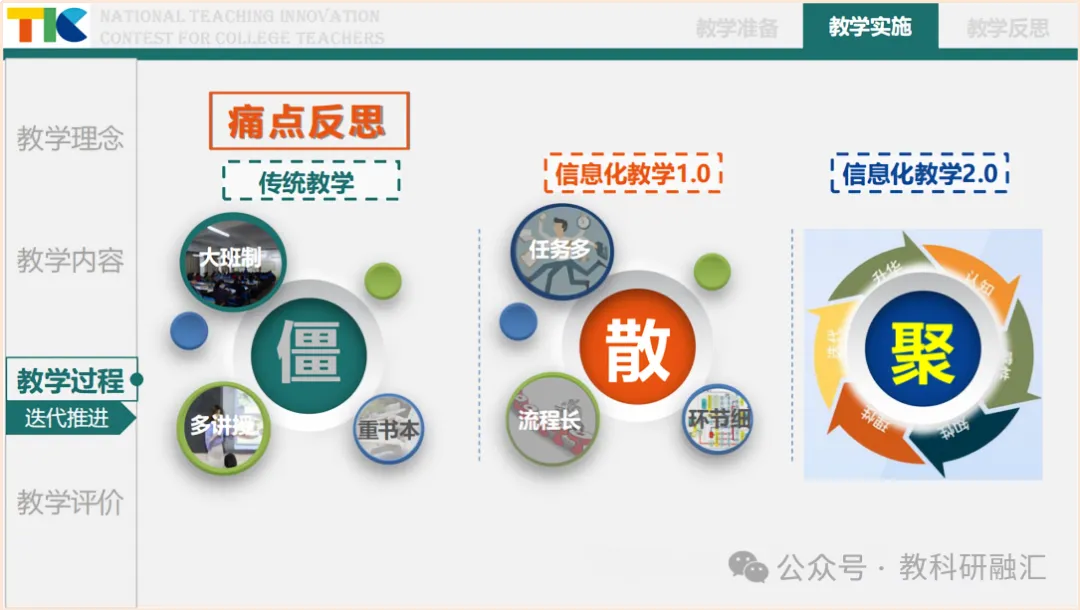Click the teal dot next to 教学过程
Screen dimensions: 1080x610
click(136, 379)
